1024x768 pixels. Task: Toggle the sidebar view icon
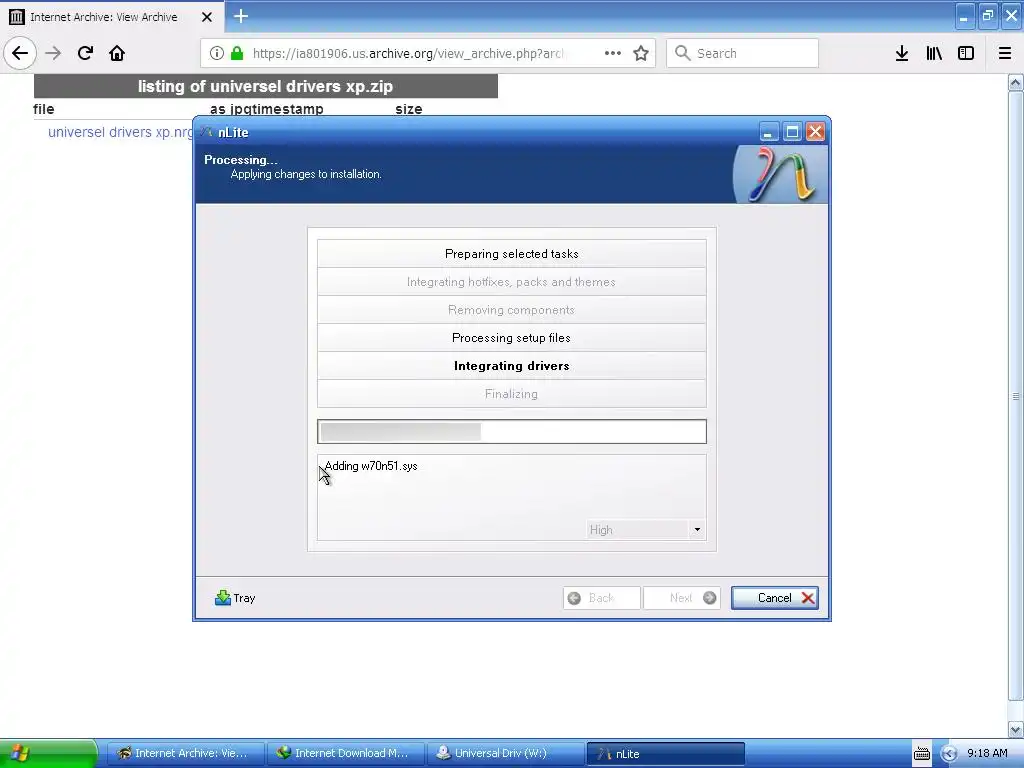click(966, 53)
